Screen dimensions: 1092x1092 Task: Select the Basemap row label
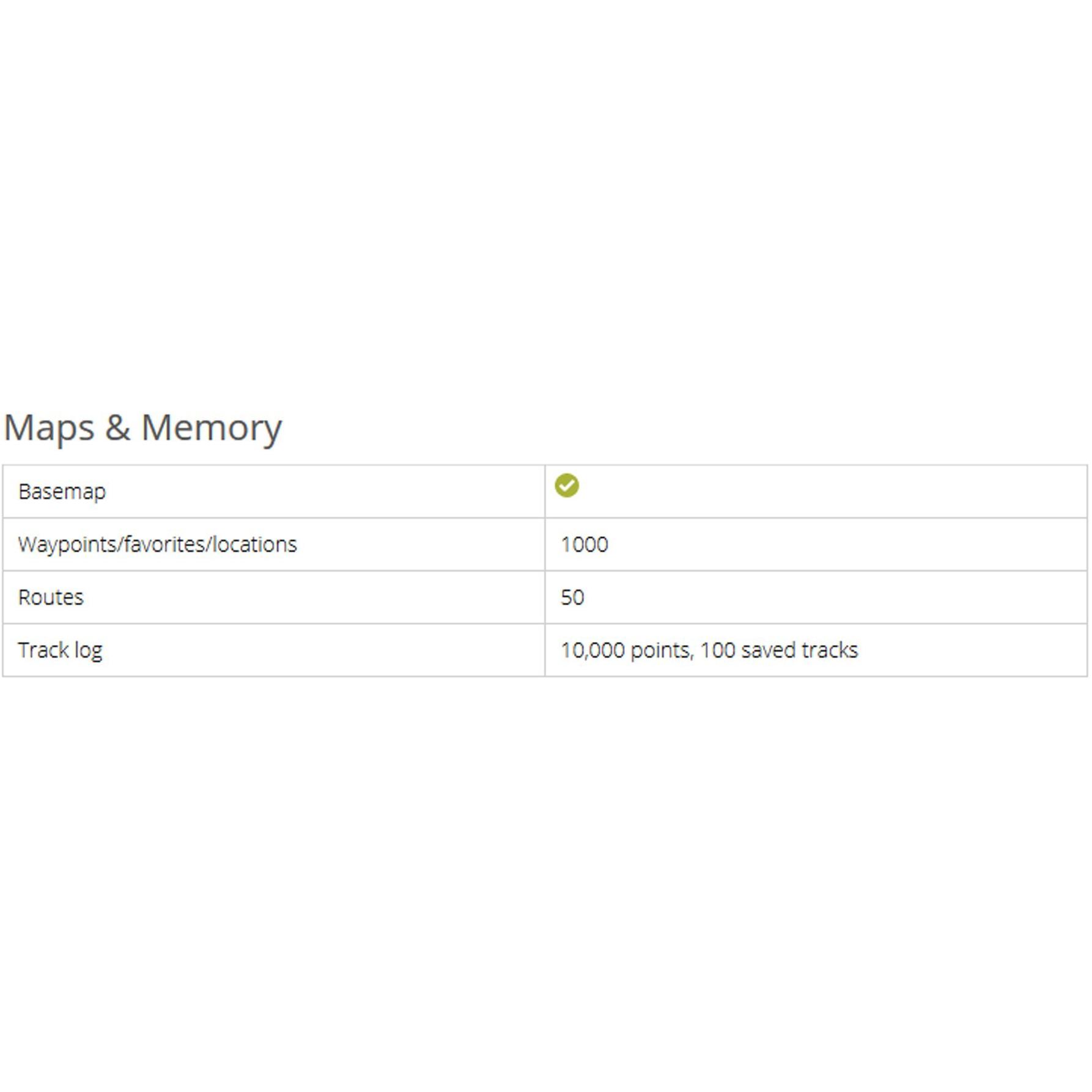tap(62, 492)
